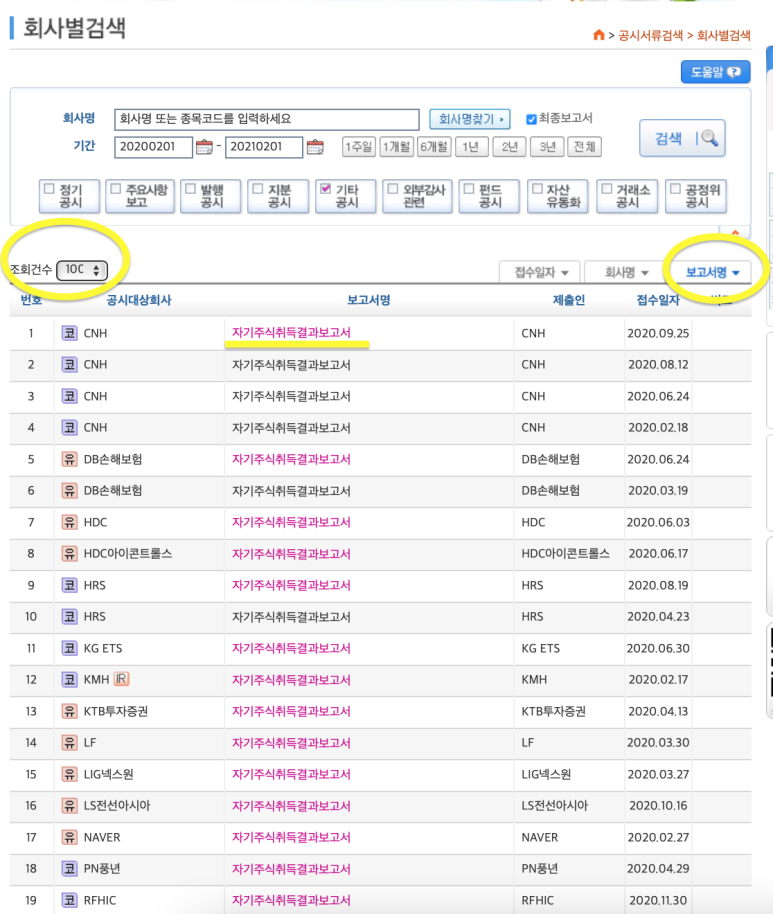Image resolution: width=773 pixels, height=914 pixels.
Task: Select the 2년 period button
Action: [x=510, y=147]
